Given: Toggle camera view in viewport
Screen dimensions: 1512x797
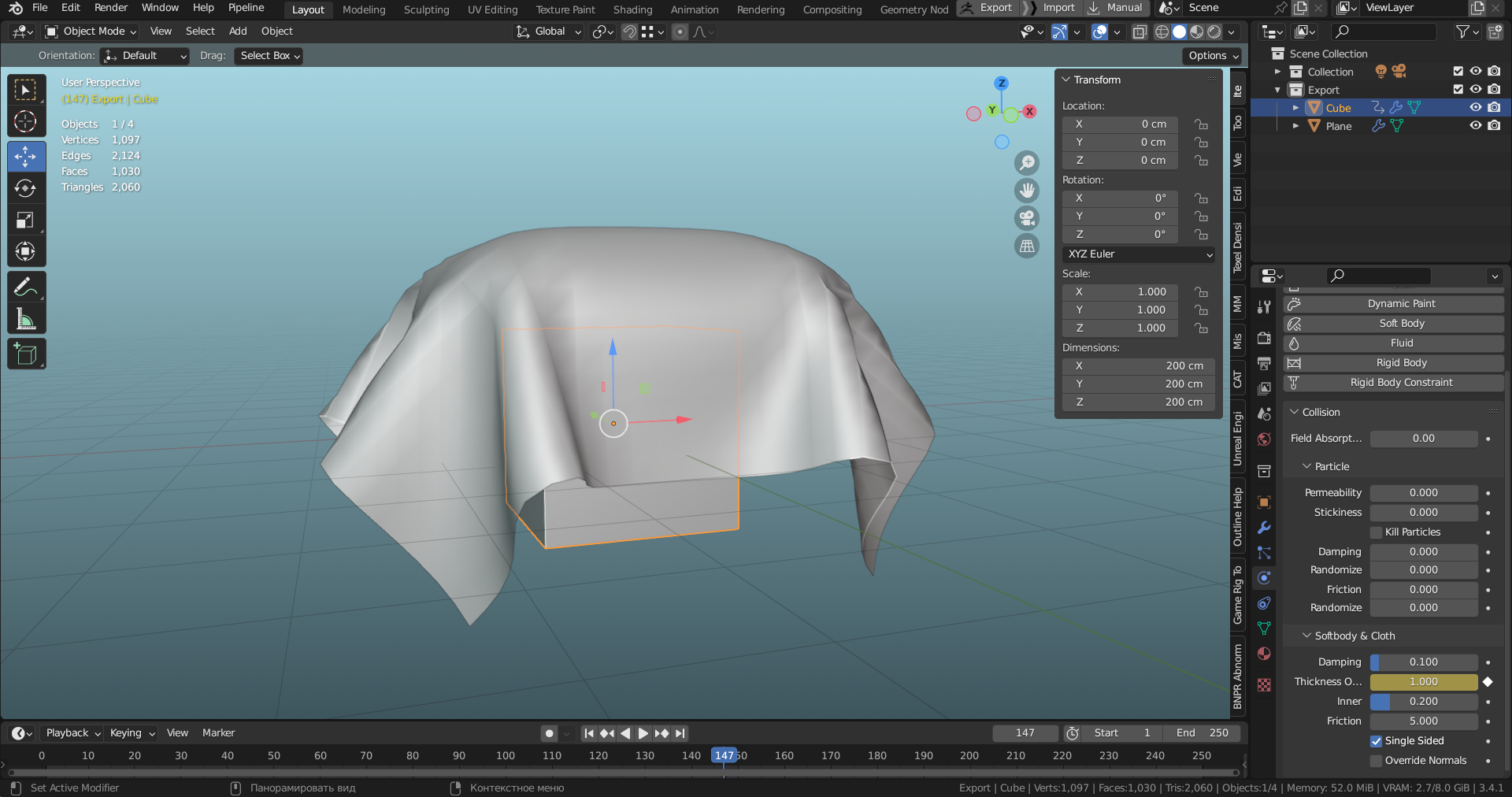Looking at the screenshot, I should coord(1027,218).
